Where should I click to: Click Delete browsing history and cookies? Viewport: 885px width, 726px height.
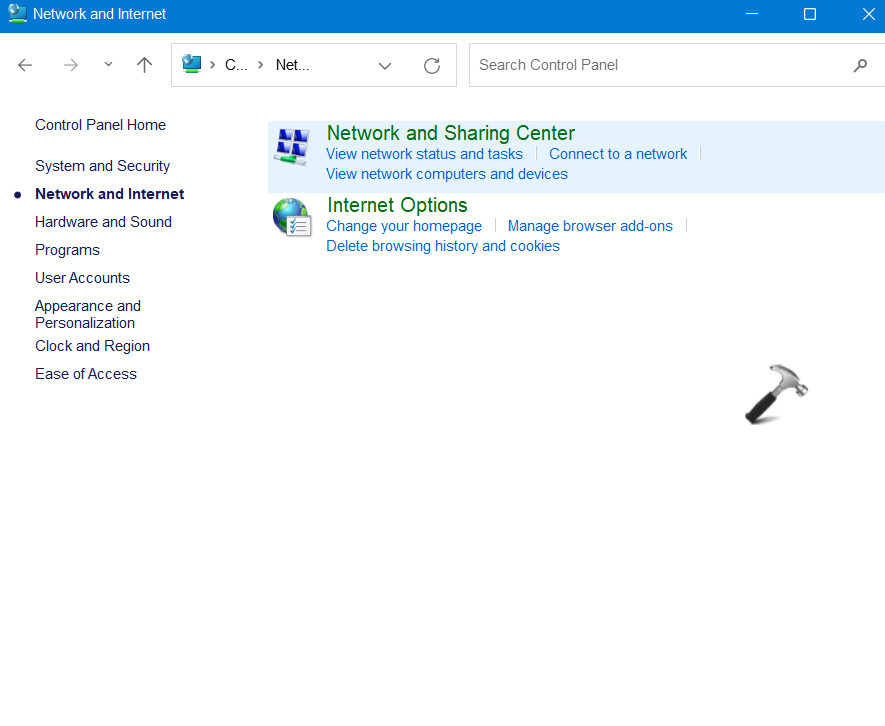[x=443, y=246]
